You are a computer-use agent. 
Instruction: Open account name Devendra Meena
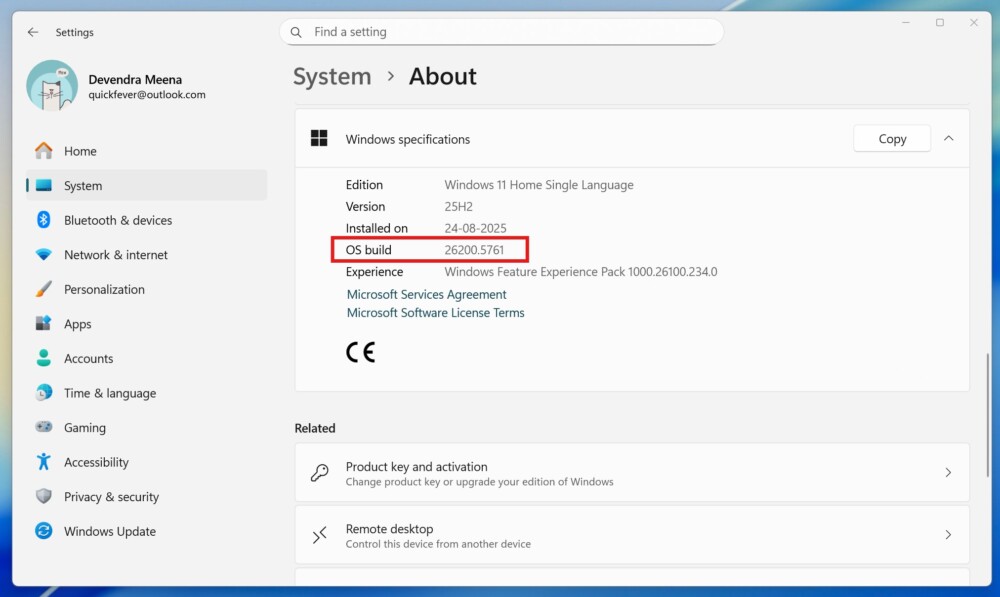tap(135, 80)
